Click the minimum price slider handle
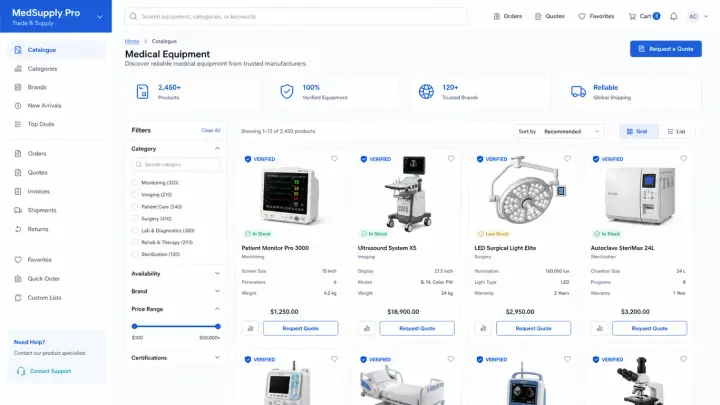The width and height of the screenshot is (720, 405). [x=135, y=326]
